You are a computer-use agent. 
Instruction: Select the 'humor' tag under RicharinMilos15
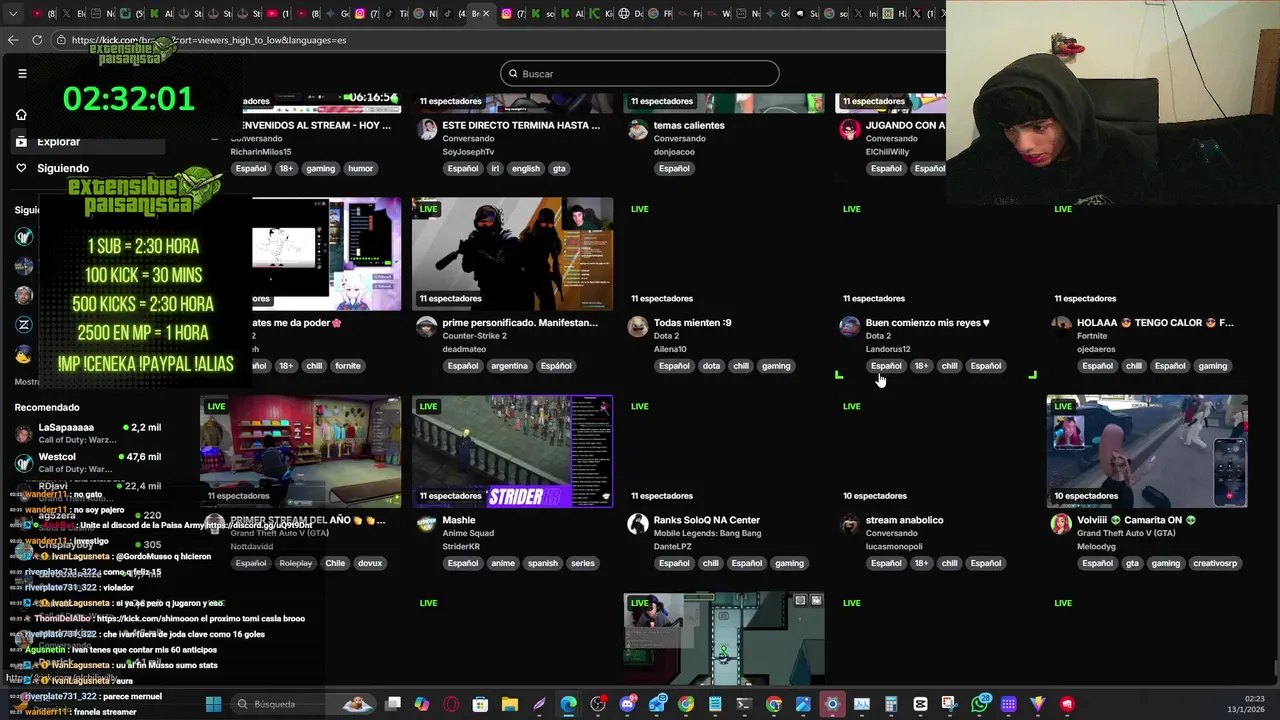tap(360, 169)
